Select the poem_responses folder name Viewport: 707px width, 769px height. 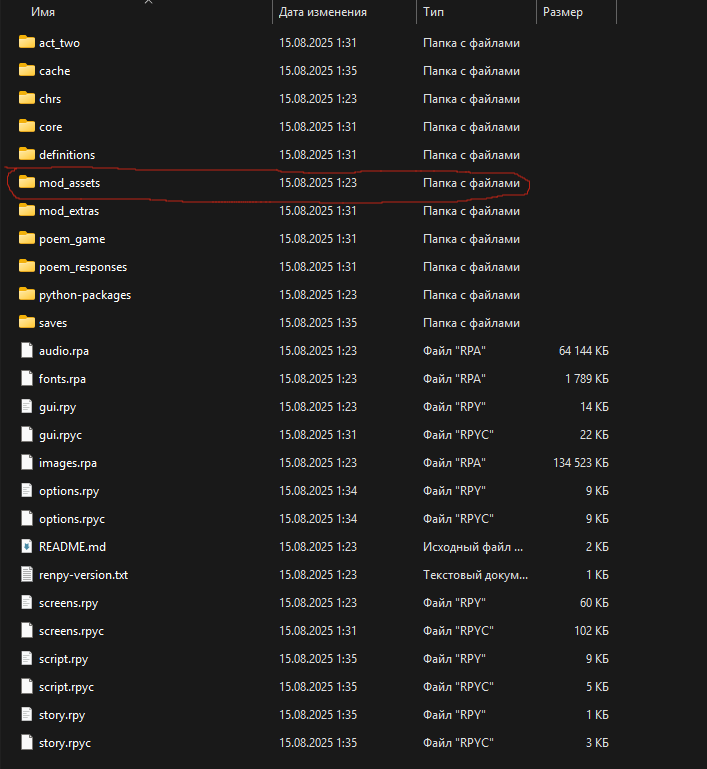(83, 267)
